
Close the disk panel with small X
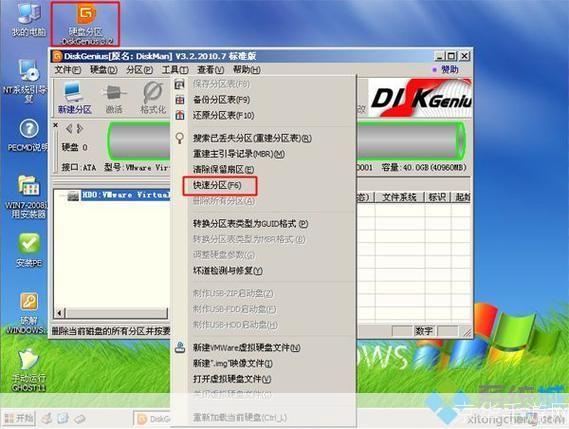click(x=56, y=125)
